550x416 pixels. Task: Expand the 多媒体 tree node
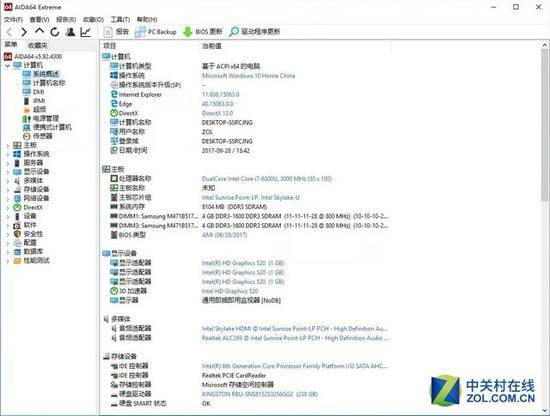[8, 181]
